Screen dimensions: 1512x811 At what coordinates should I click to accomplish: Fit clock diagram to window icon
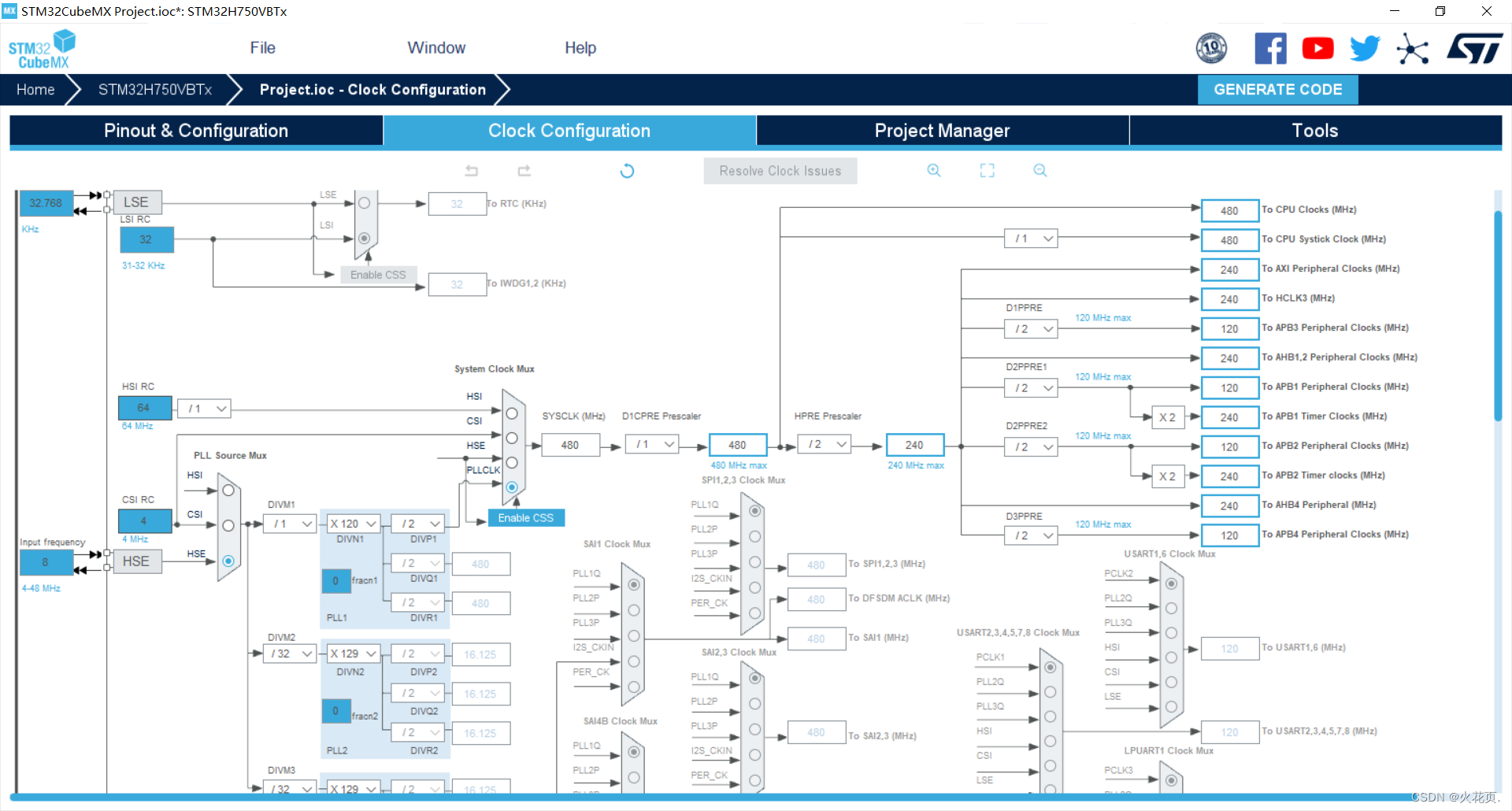coord(988,170)
